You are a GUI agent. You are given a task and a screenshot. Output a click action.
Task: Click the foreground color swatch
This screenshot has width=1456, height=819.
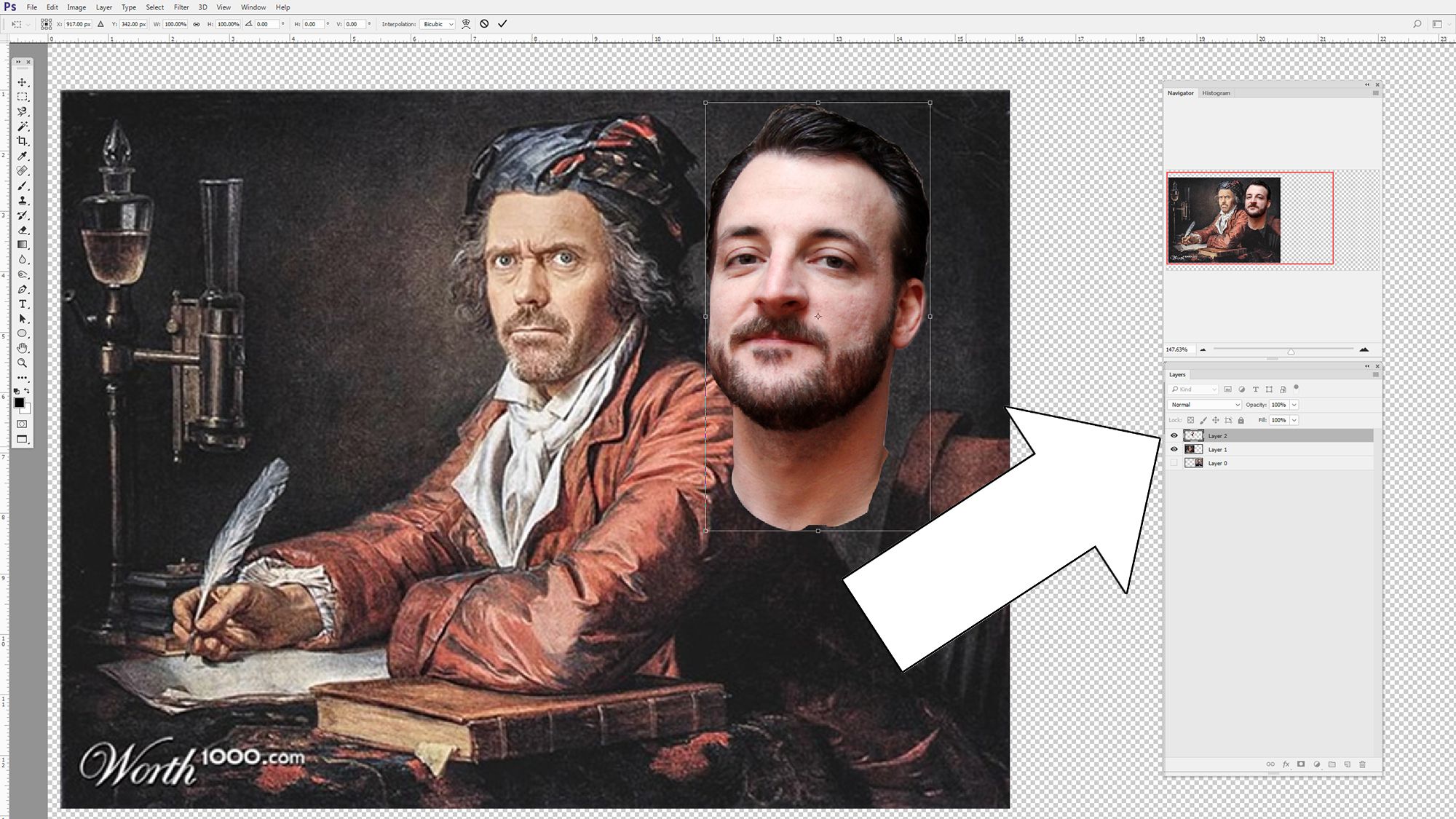[20, 403]
